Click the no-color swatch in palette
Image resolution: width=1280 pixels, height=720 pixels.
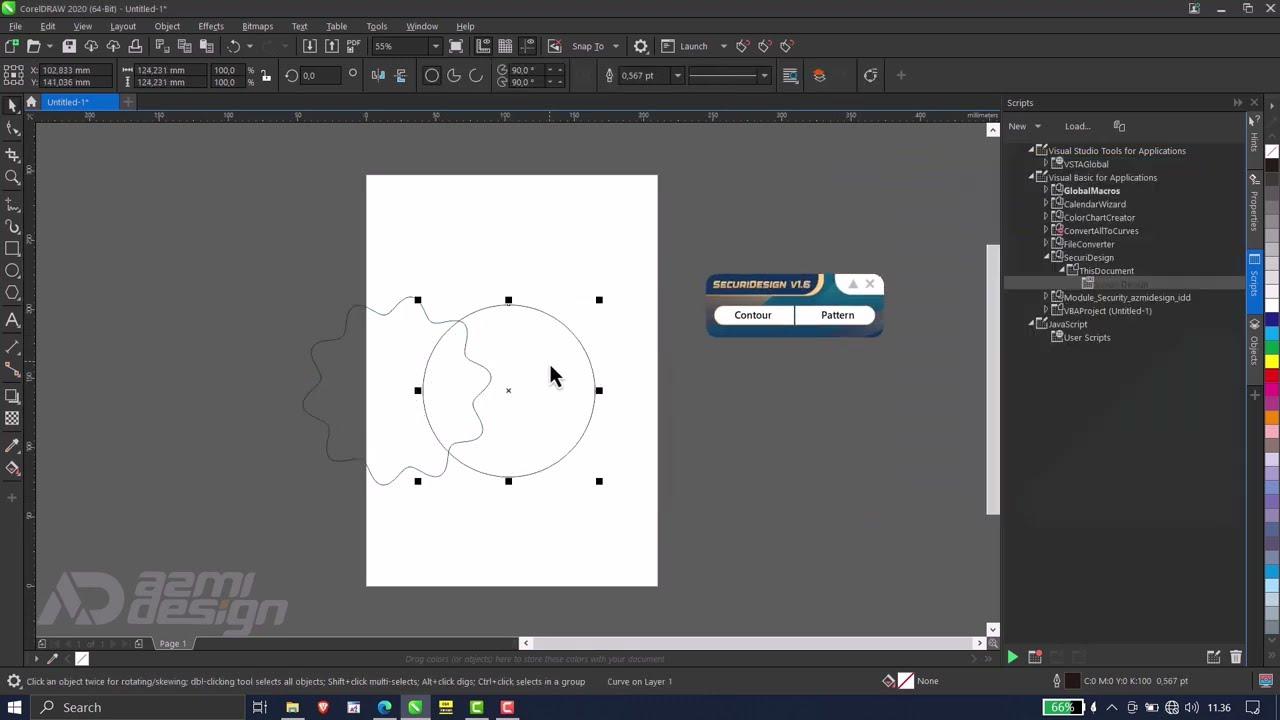[x=1272, y=152]
